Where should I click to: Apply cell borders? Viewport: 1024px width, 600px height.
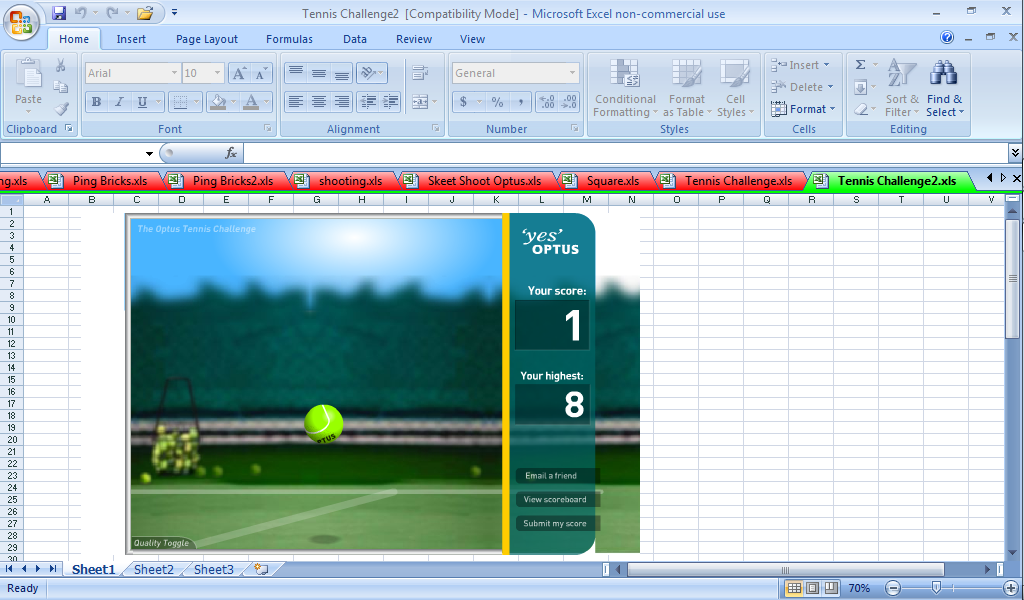coord(180,102)
